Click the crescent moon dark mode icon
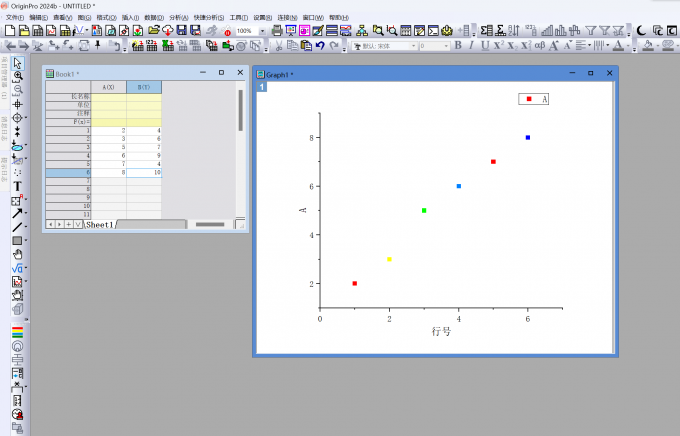The height and width of the screenshot is (436, 680). point(641,30)
